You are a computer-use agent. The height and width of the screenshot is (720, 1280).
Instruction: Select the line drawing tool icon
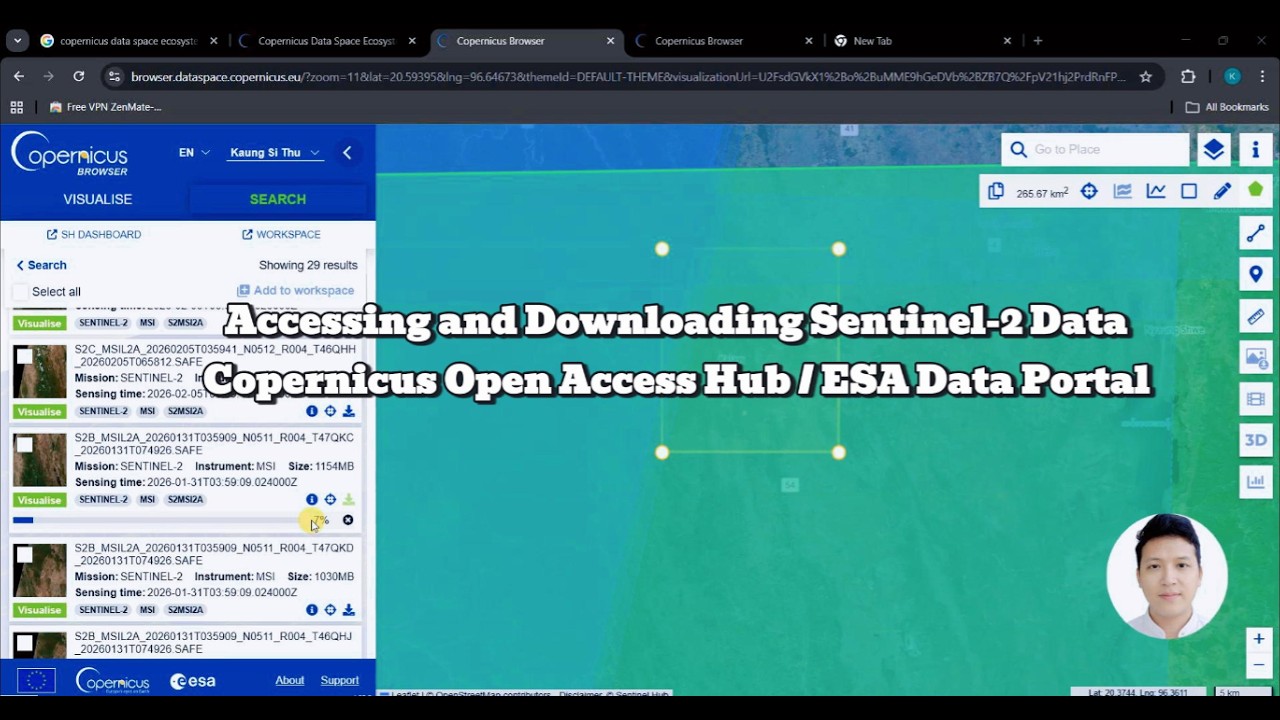(1256, 234)
